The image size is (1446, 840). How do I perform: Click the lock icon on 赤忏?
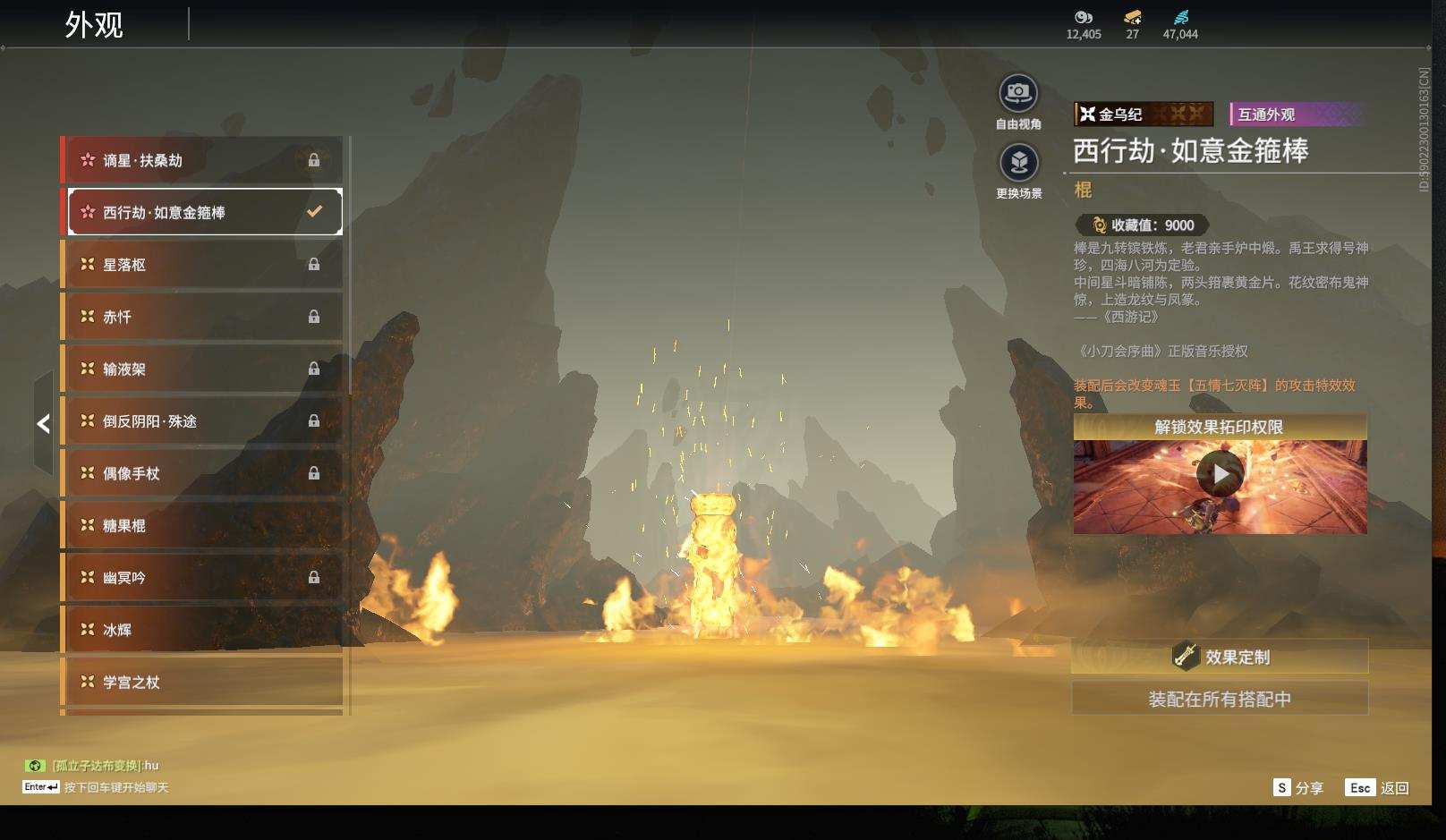point(314,317)
